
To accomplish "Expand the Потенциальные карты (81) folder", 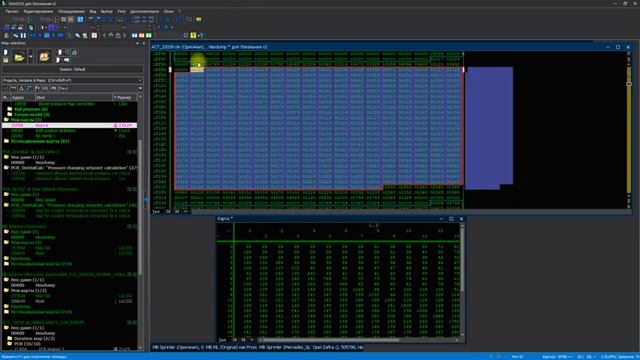I will (x=40, y=141).
